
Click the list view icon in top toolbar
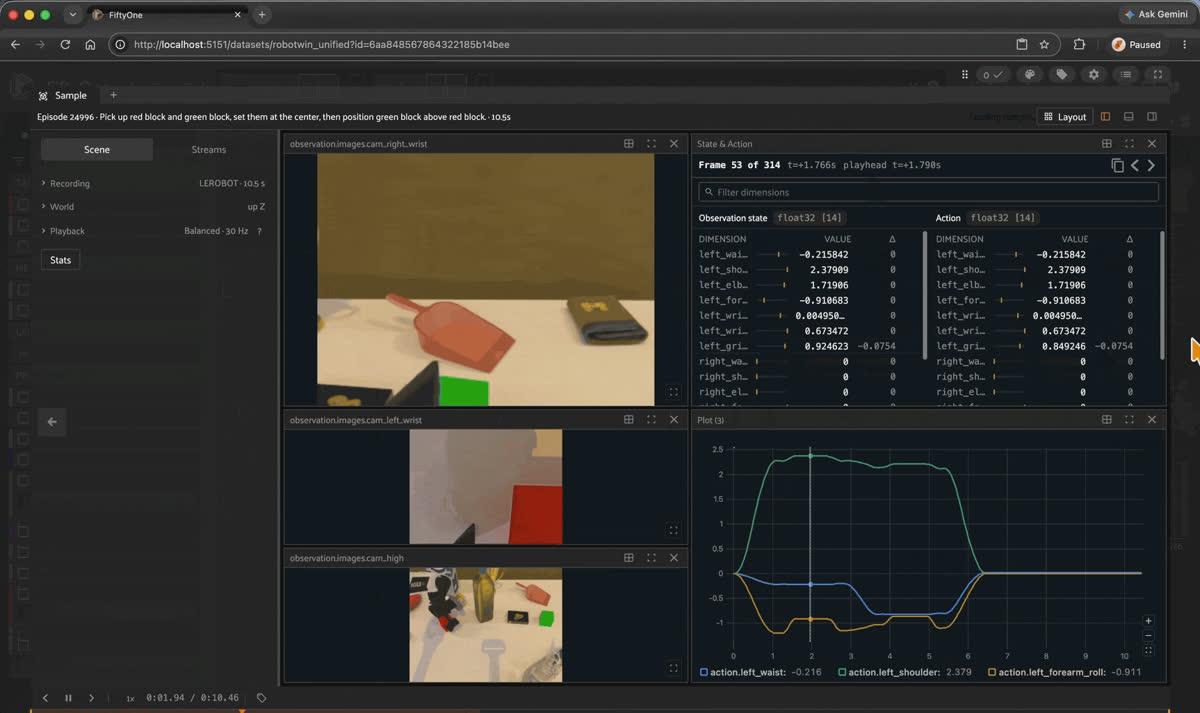[x=1126, y=75]
